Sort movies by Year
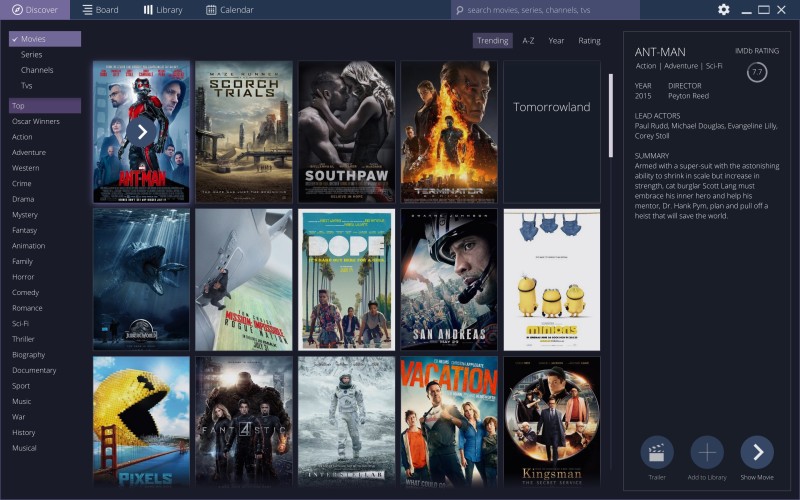Viewport: 800px width, 500px height. point(556,41)
